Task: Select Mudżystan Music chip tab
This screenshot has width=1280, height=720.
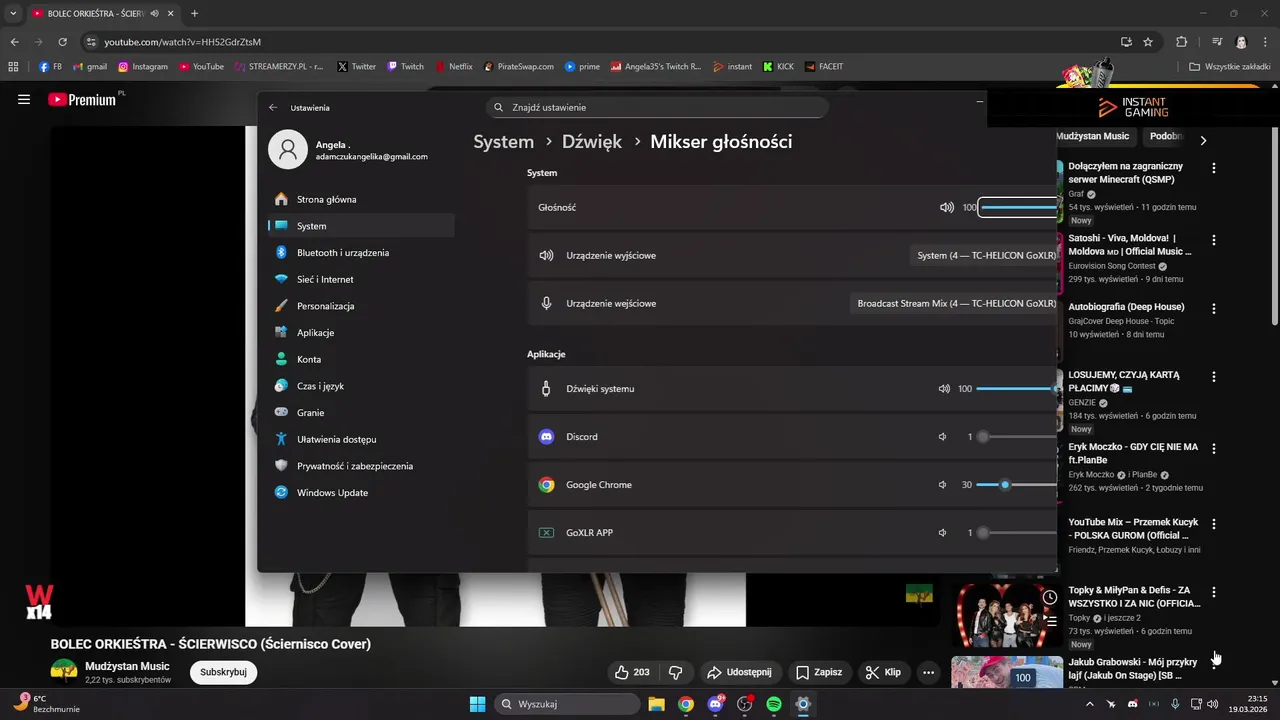Action: (1094, 136)
